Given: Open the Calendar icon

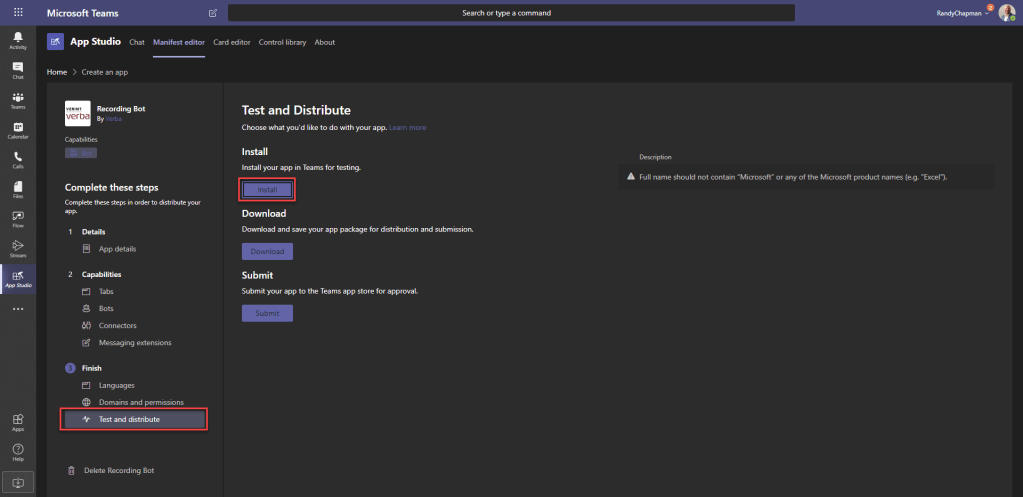Looking at the screenshot, I should pos(18,130).
